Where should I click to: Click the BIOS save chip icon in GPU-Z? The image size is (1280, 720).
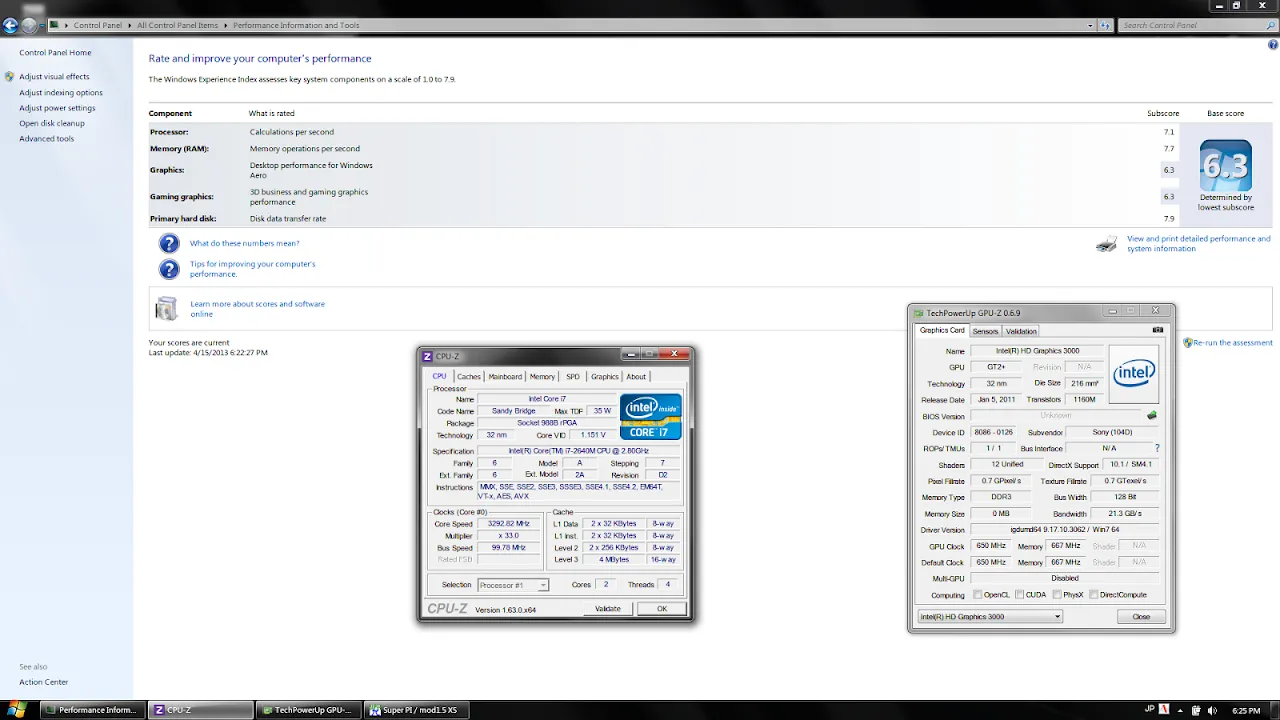[1152, 415]
